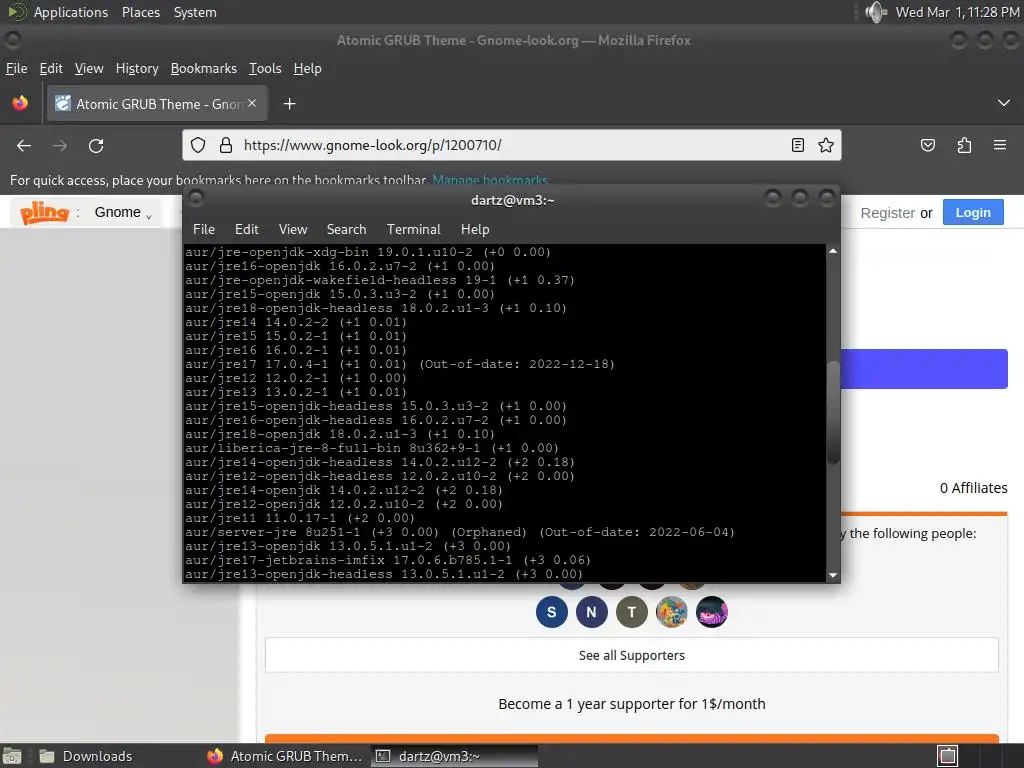Click the terminal scrollbar thumb
1024x768 pixels.
click(833, 412)
